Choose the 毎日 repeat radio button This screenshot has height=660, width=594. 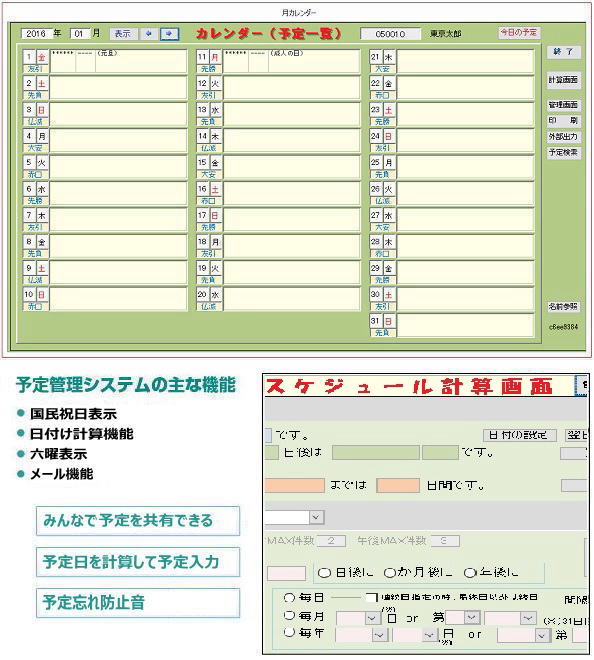pyautogui.click(x=289, y=598)
